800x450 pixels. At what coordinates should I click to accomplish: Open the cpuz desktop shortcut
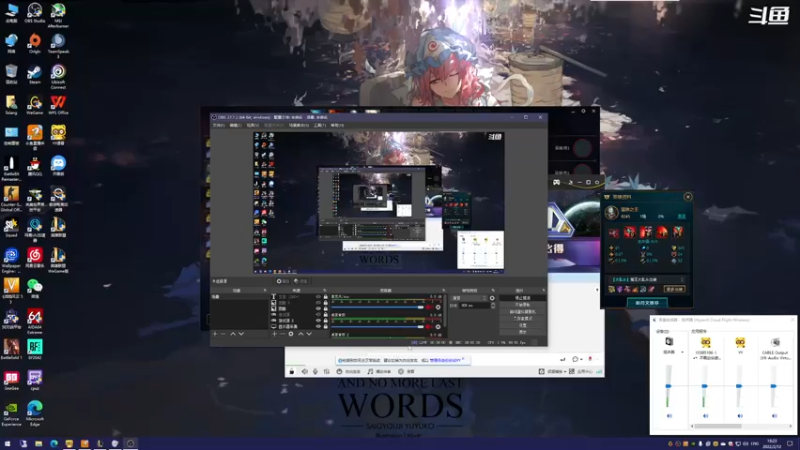tap(34, 381)
